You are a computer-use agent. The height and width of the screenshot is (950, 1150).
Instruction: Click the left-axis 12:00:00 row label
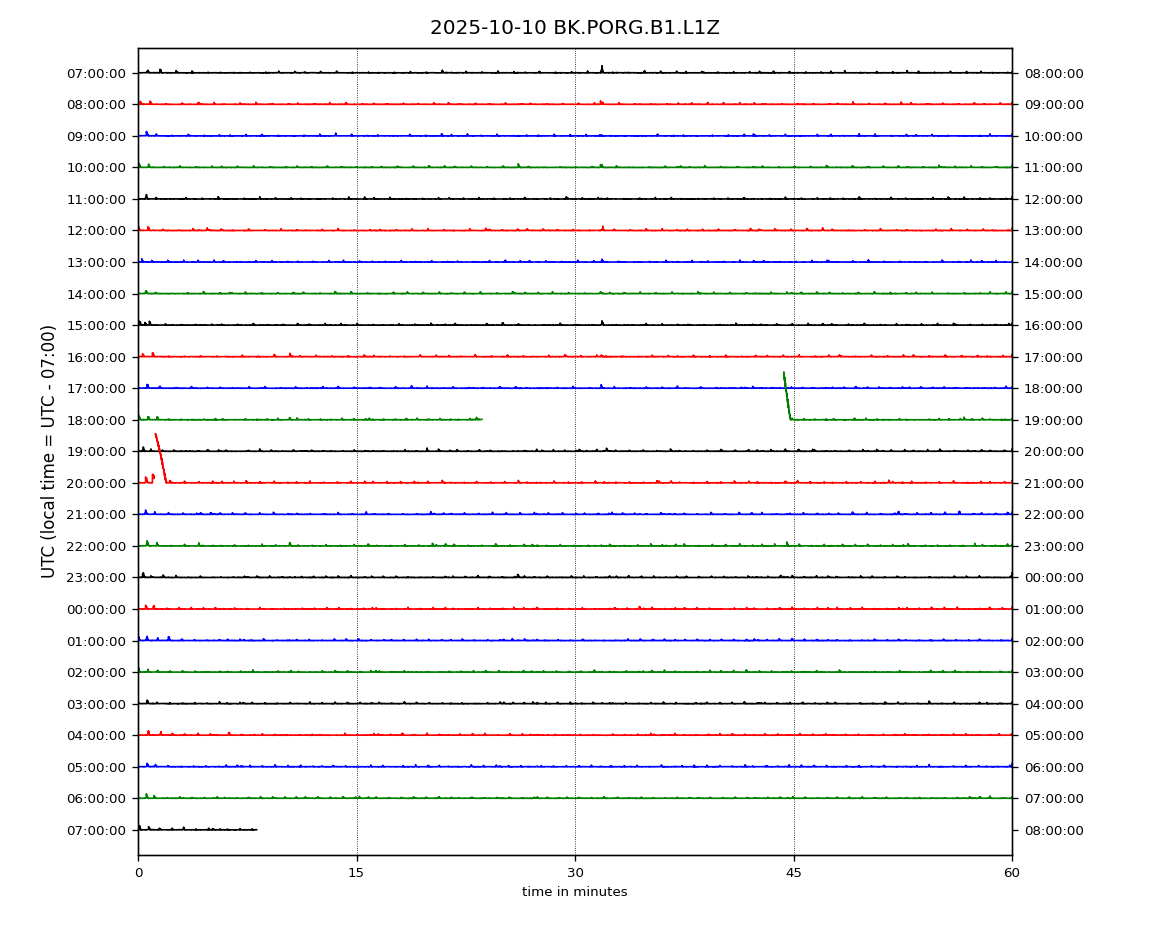point(96,231)
